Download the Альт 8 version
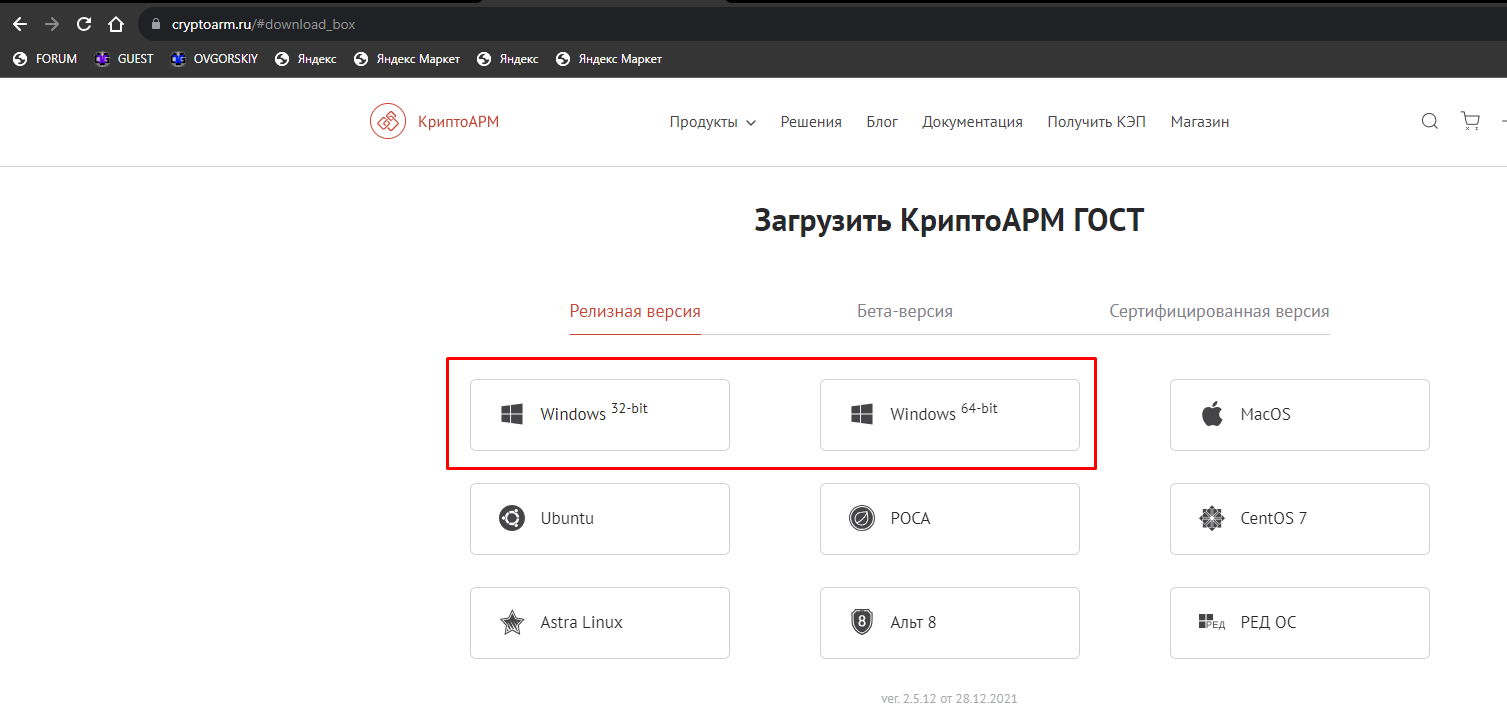This screenshot has width=1507, height=710. [950, 622]
